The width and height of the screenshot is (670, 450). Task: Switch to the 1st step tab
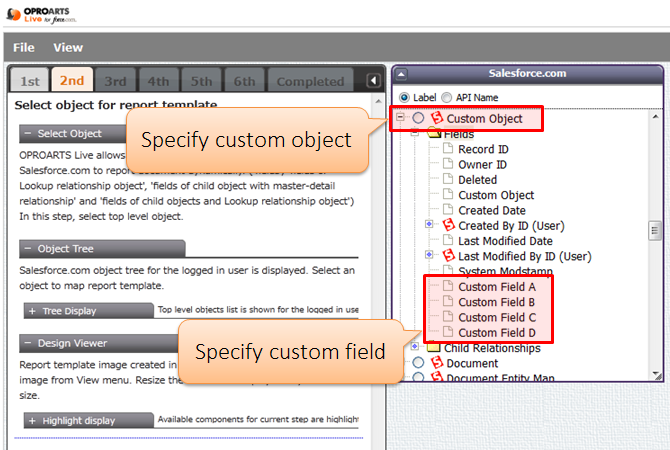(x=30, y=80)
